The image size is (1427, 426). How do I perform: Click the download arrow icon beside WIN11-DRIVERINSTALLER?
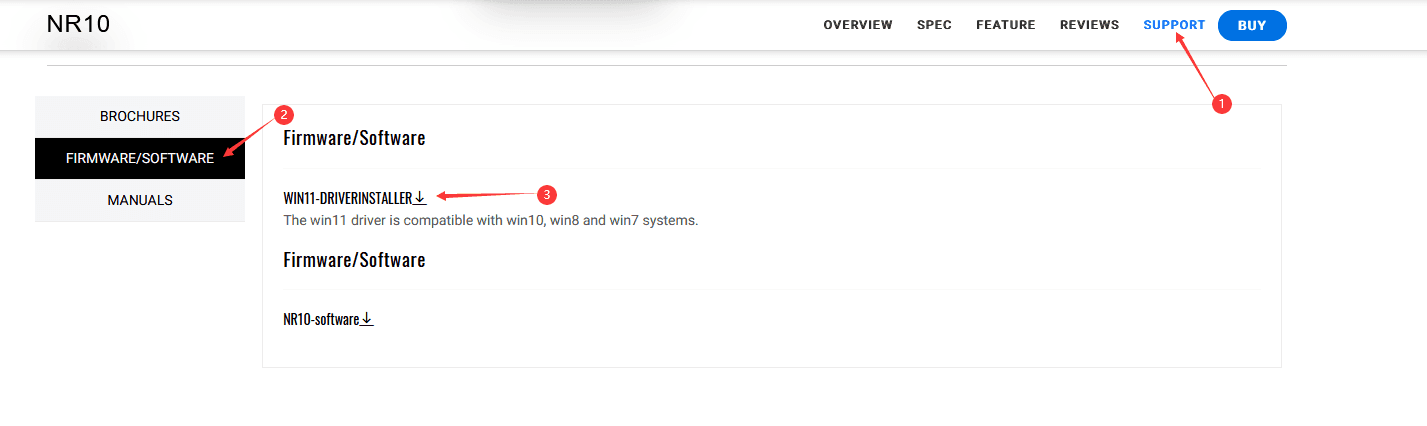coord(420,197)
